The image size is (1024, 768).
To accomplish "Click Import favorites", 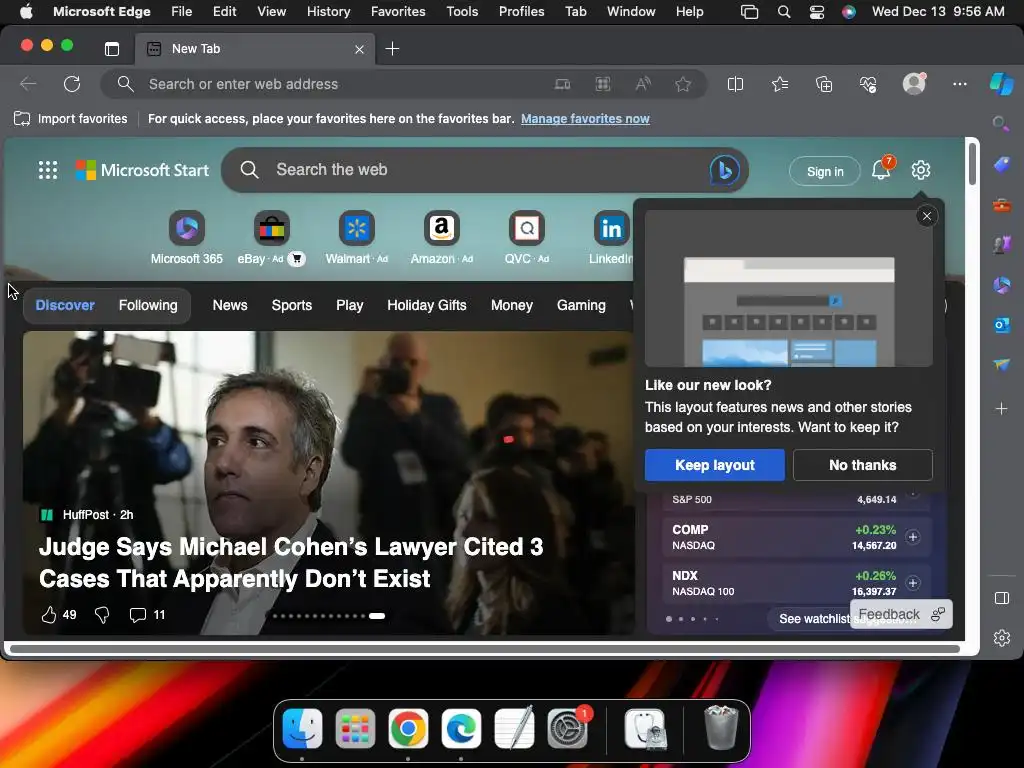I will [x=71, y=119].
